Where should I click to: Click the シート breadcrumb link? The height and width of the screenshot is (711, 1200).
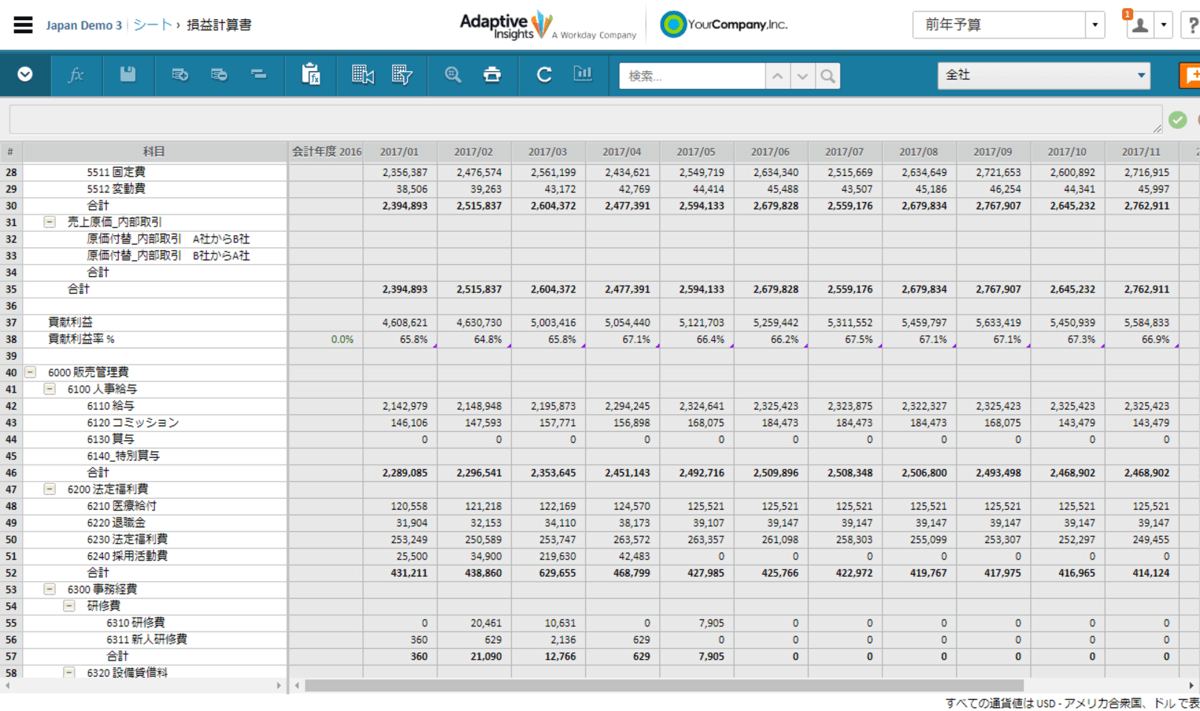pyautogui.click(x=152, y=25)
